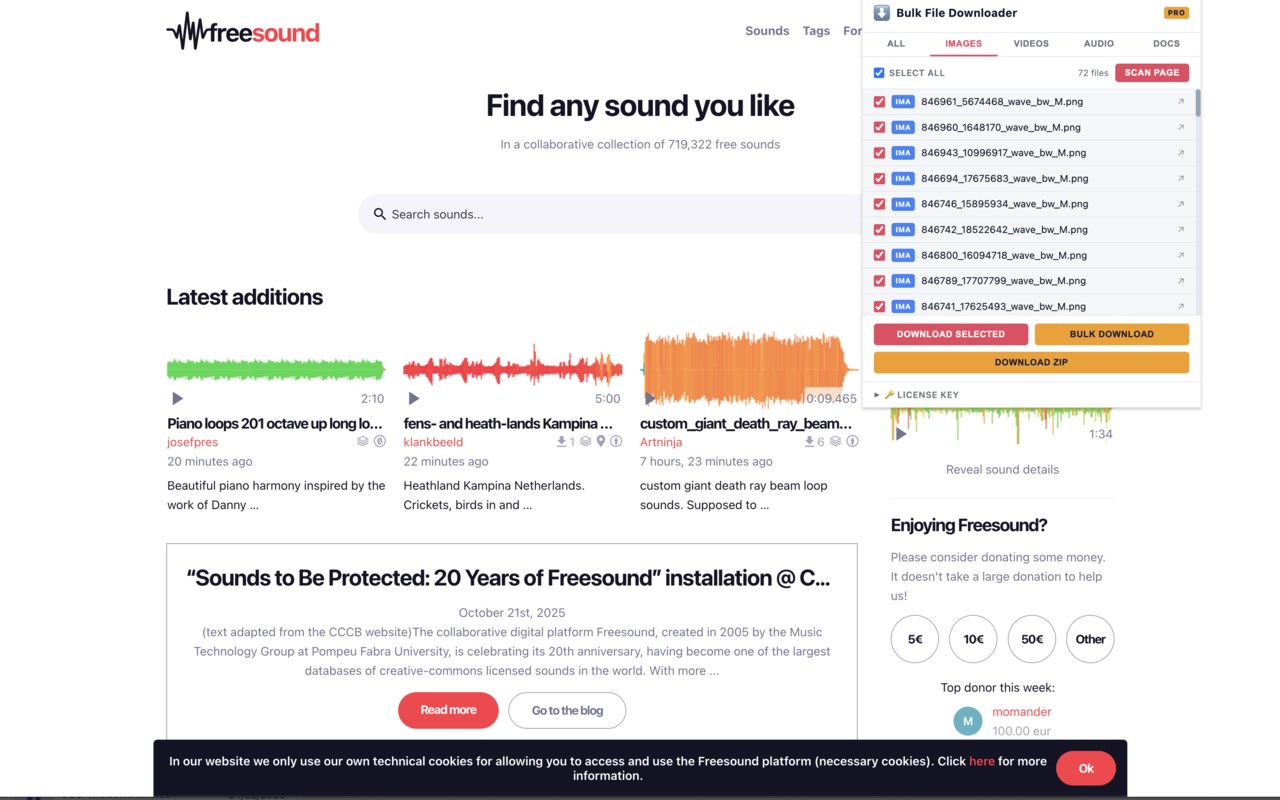
Task: Click the green Piano loops waveform
Action: 276,369
